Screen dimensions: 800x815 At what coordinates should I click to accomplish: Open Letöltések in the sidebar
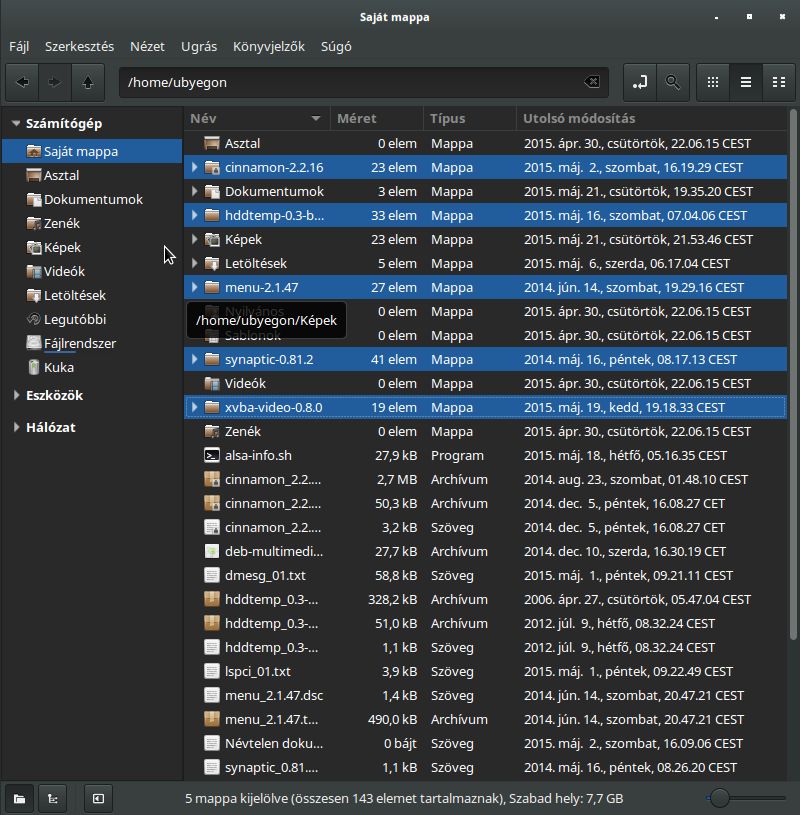[x=92, y=295]
